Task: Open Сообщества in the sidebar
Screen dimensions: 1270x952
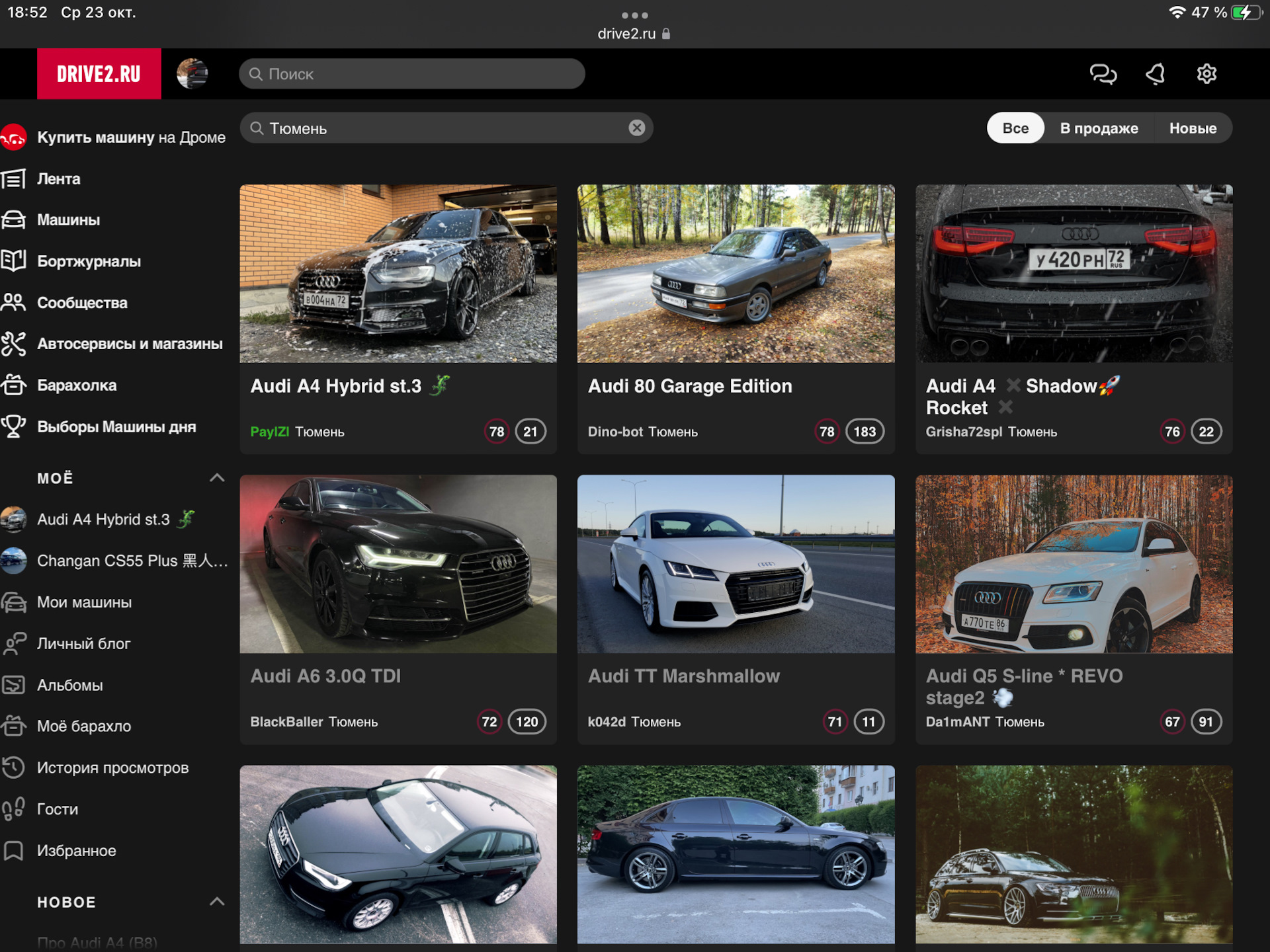Action: click(82, 303)
